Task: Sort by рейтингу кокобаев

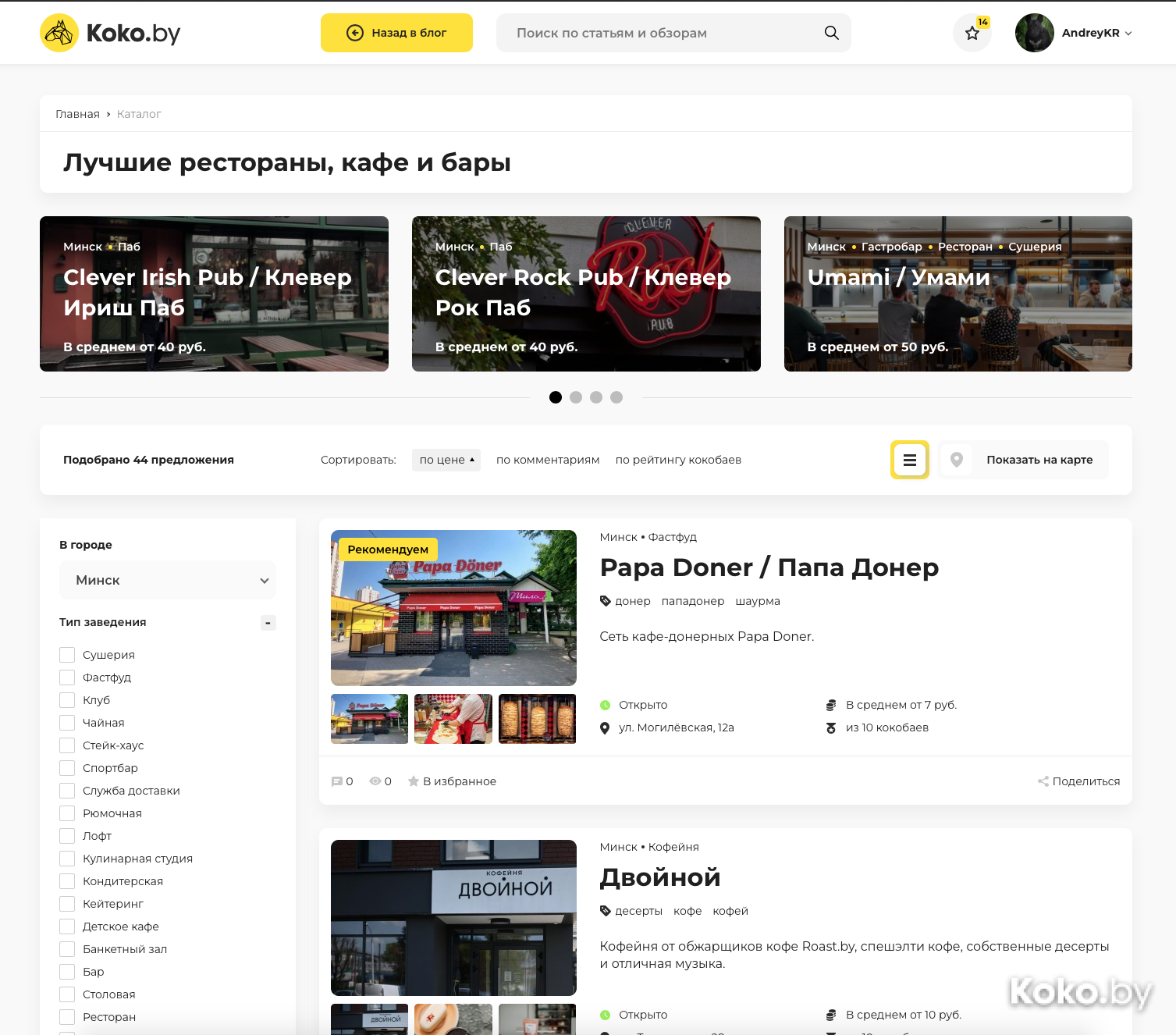Action: 678,460
